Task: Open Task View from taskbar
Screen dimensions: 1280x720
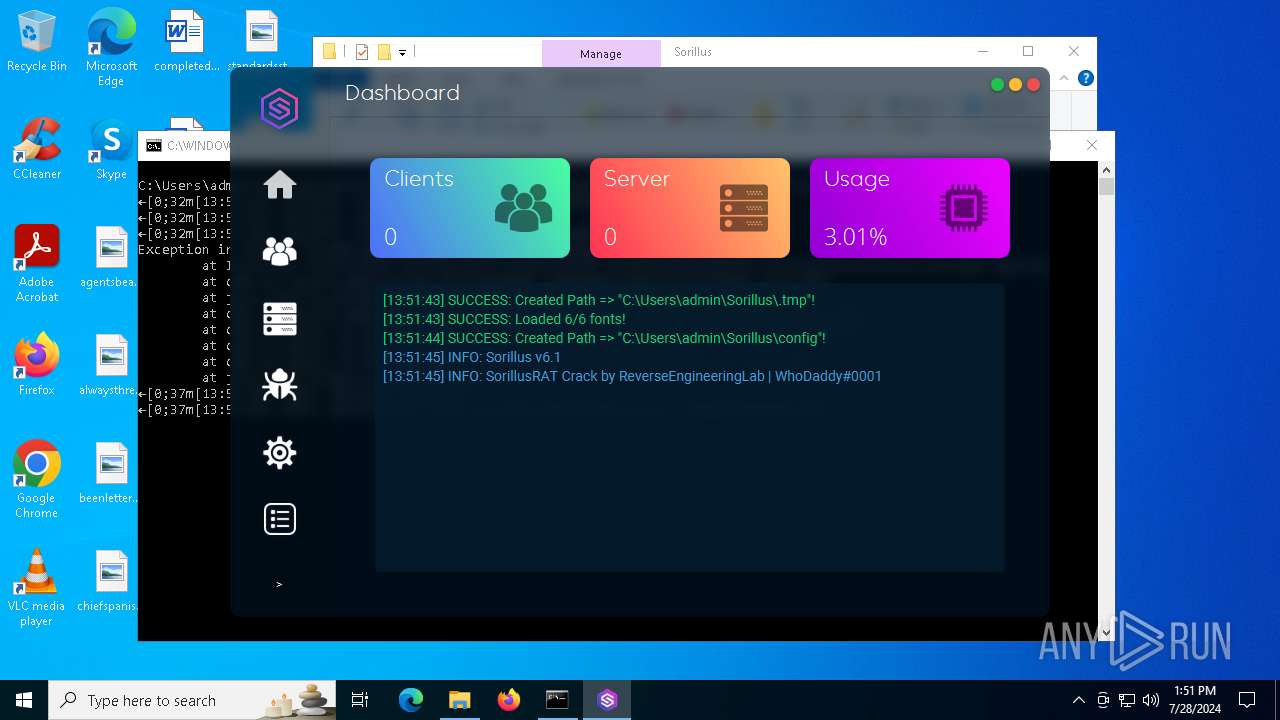Action: click(x=361, y=700)
